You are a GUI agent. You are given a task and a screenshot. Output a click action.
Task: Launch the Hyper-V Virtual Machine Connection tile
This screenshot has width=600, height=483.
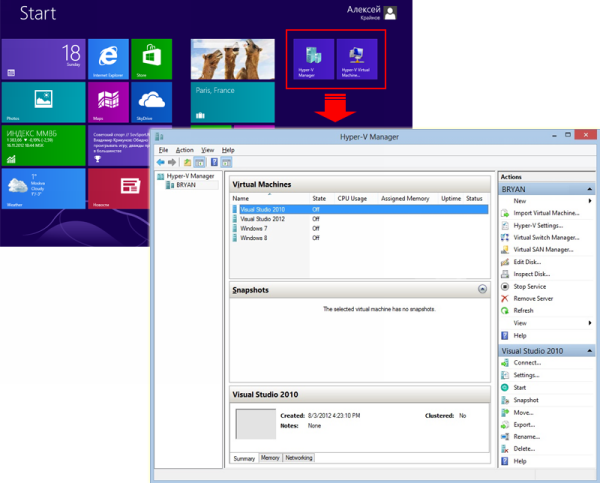tap(356, 60)
